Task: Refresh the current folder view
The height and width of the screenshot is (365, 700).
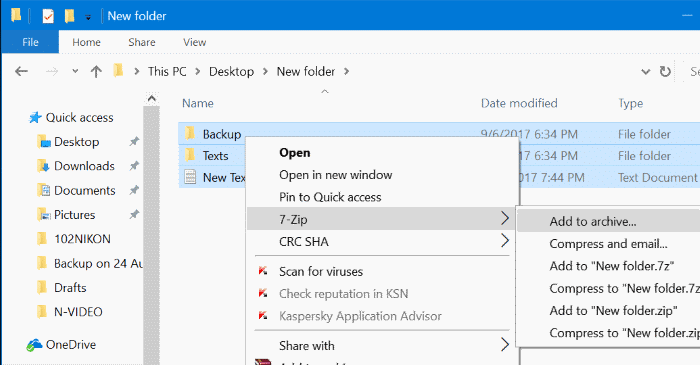Action: click(665, 71)
